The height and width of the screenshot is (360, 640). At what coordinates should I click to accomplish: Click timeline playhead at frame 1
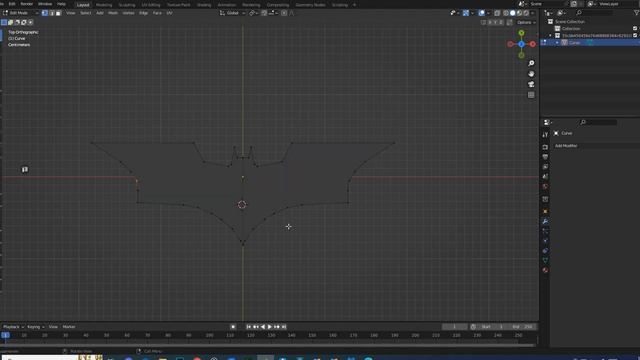point(5,335)
